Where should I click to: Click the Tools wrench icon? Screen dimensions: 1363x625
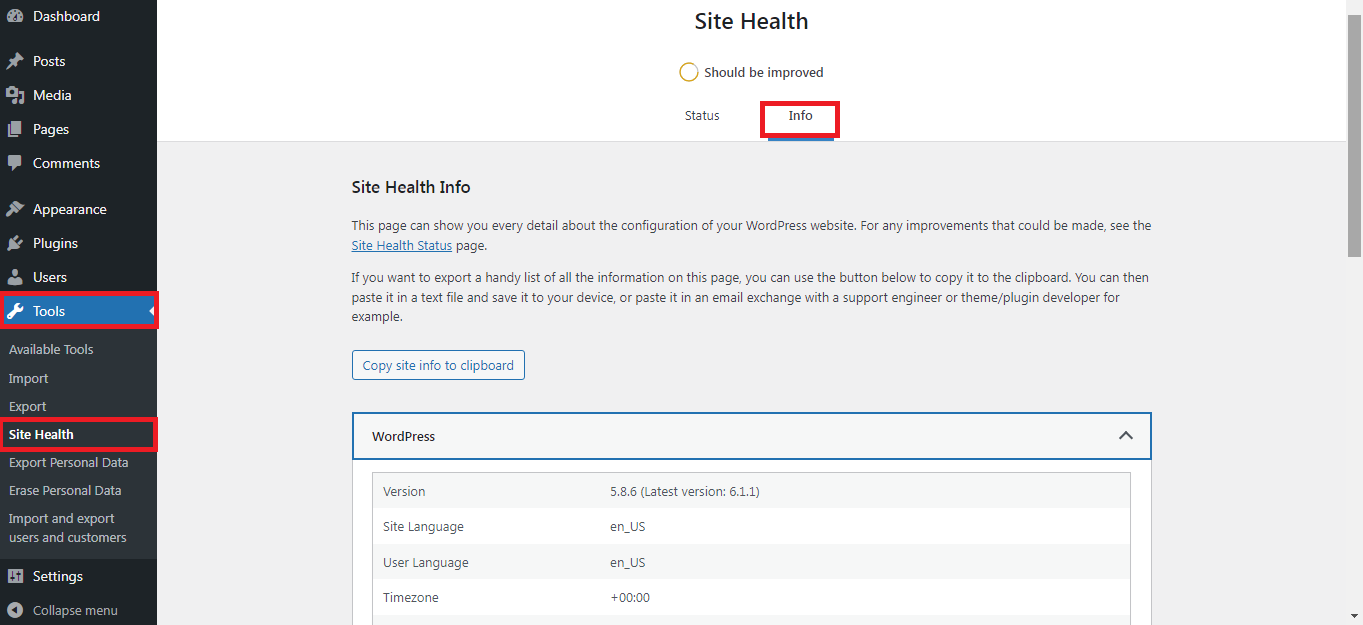(x=15, y=311)
